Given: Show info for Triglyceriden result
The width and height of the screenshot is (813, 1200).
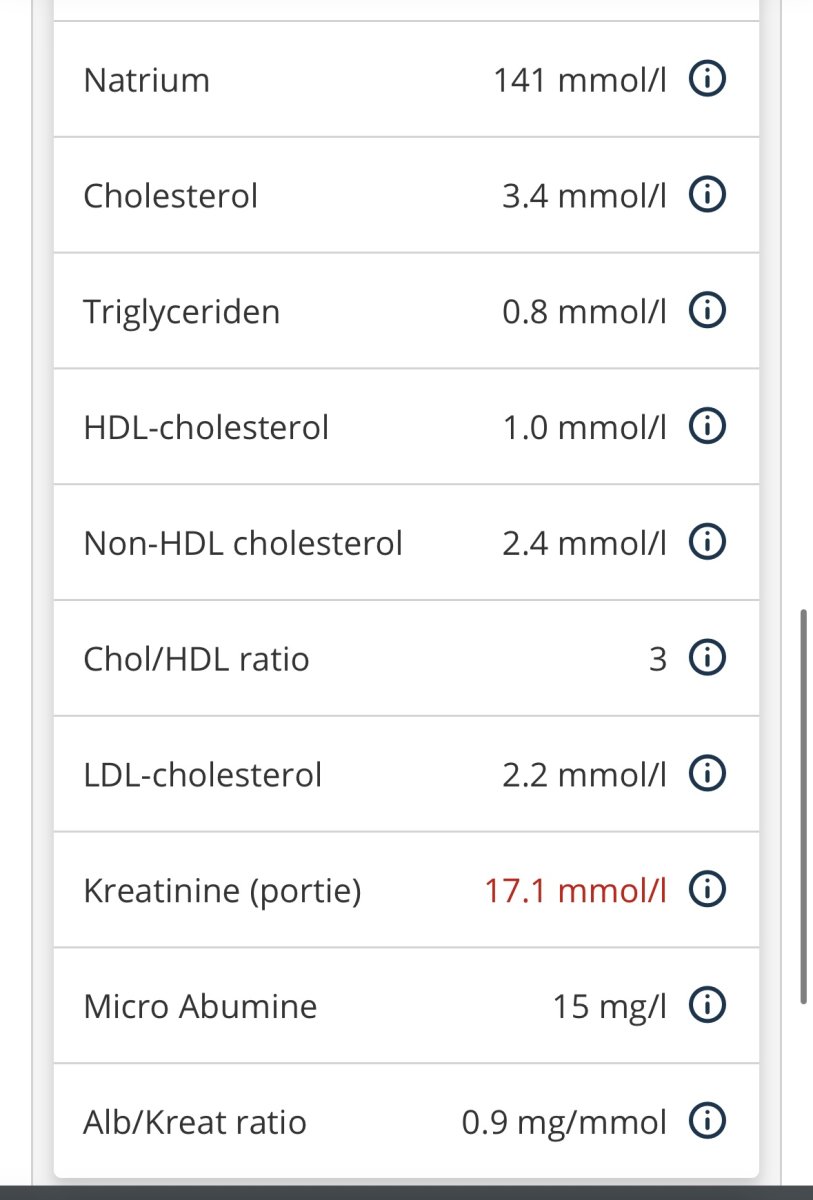Looking at the screenshot, I should 707,312.
